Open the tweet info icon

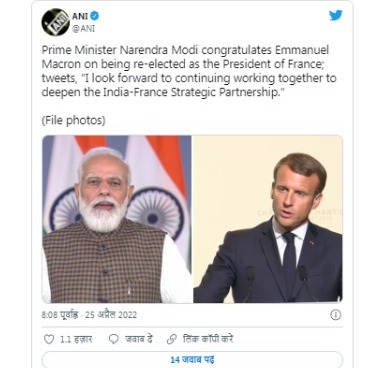tap(335, 315)
